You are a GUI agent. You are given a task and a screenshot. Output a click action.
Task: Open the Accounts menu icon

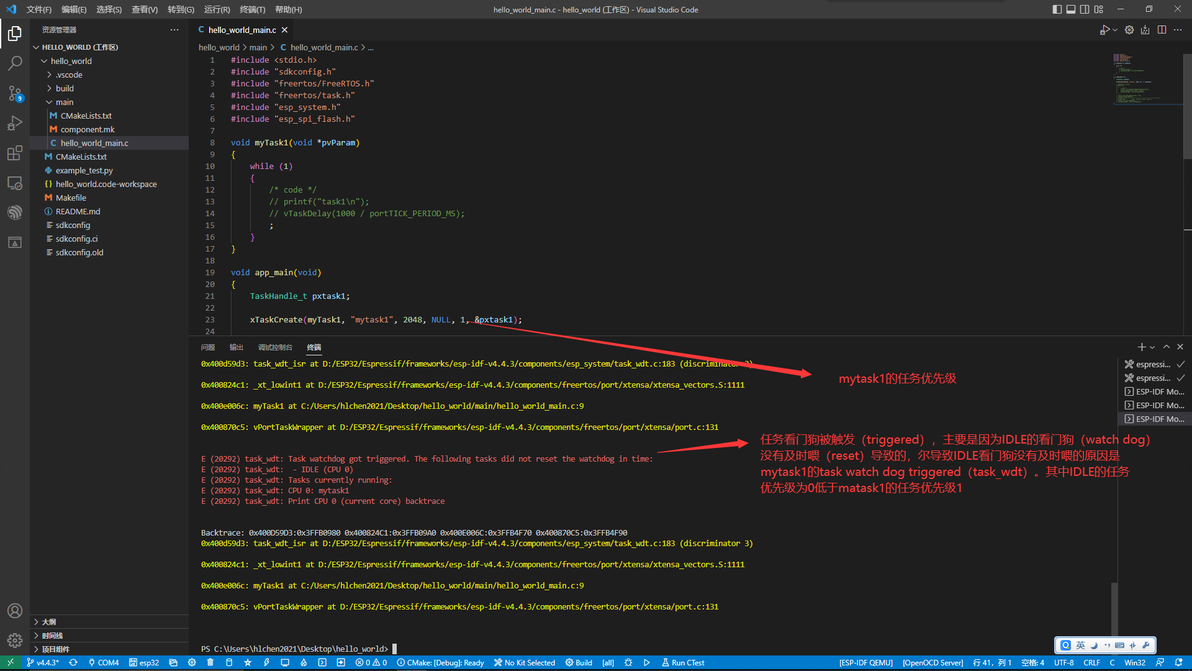(14, 611)
